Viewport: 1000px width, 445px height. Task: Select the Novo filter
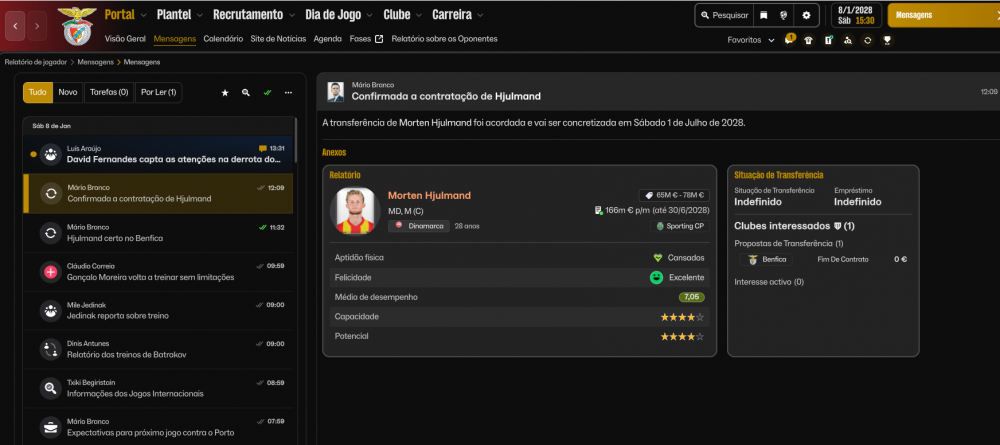pyautogui.click(x=68, y=92)
